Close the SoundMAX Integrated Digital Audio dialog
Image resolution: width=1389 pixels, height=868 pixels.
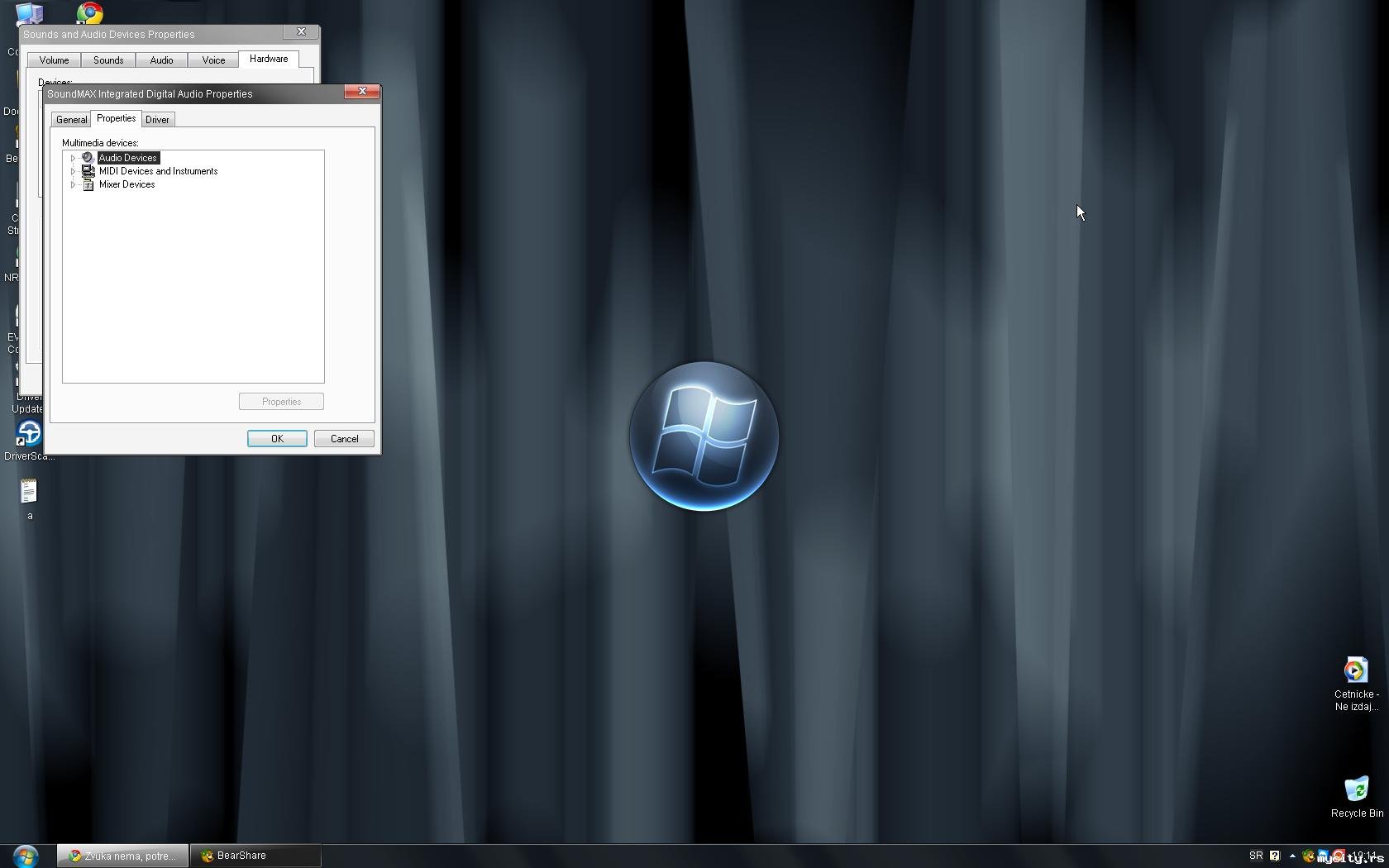click(x=362, y=92)
